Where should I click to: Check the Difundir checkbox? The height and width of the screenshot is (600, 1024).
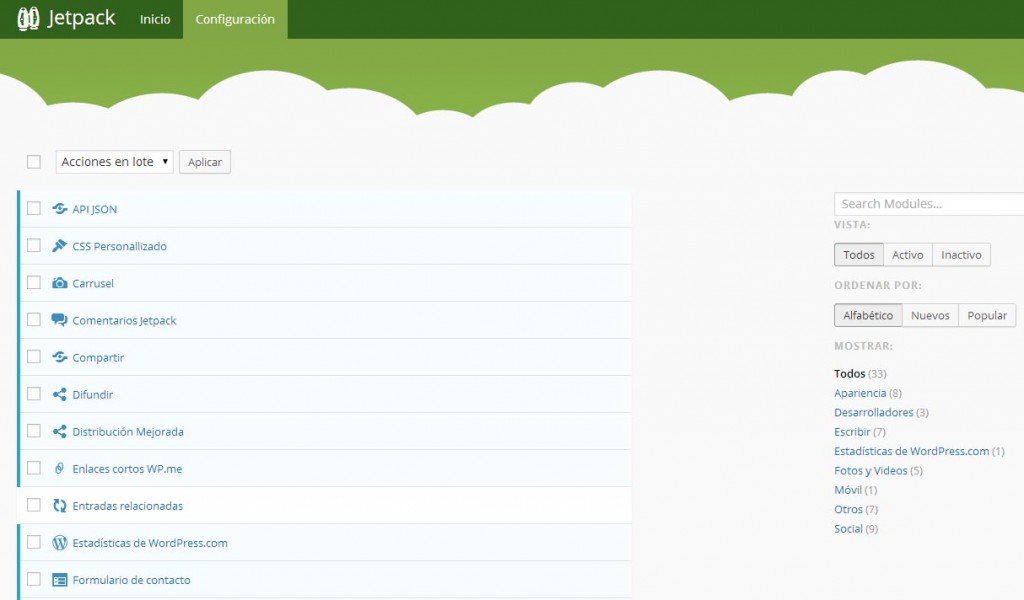point(34,394)
